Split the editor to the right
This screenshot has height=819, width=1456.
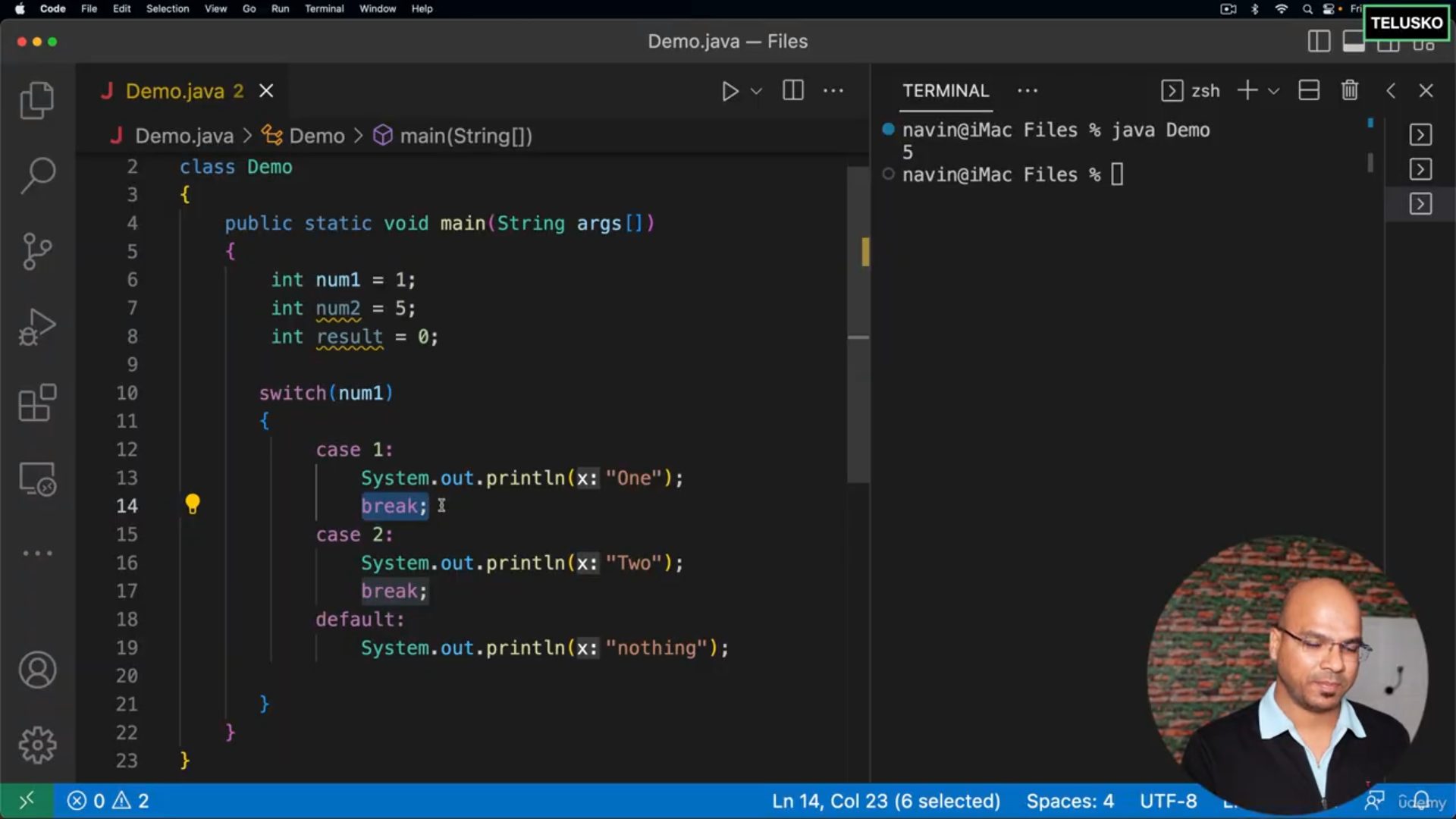[x=793, y=91]
